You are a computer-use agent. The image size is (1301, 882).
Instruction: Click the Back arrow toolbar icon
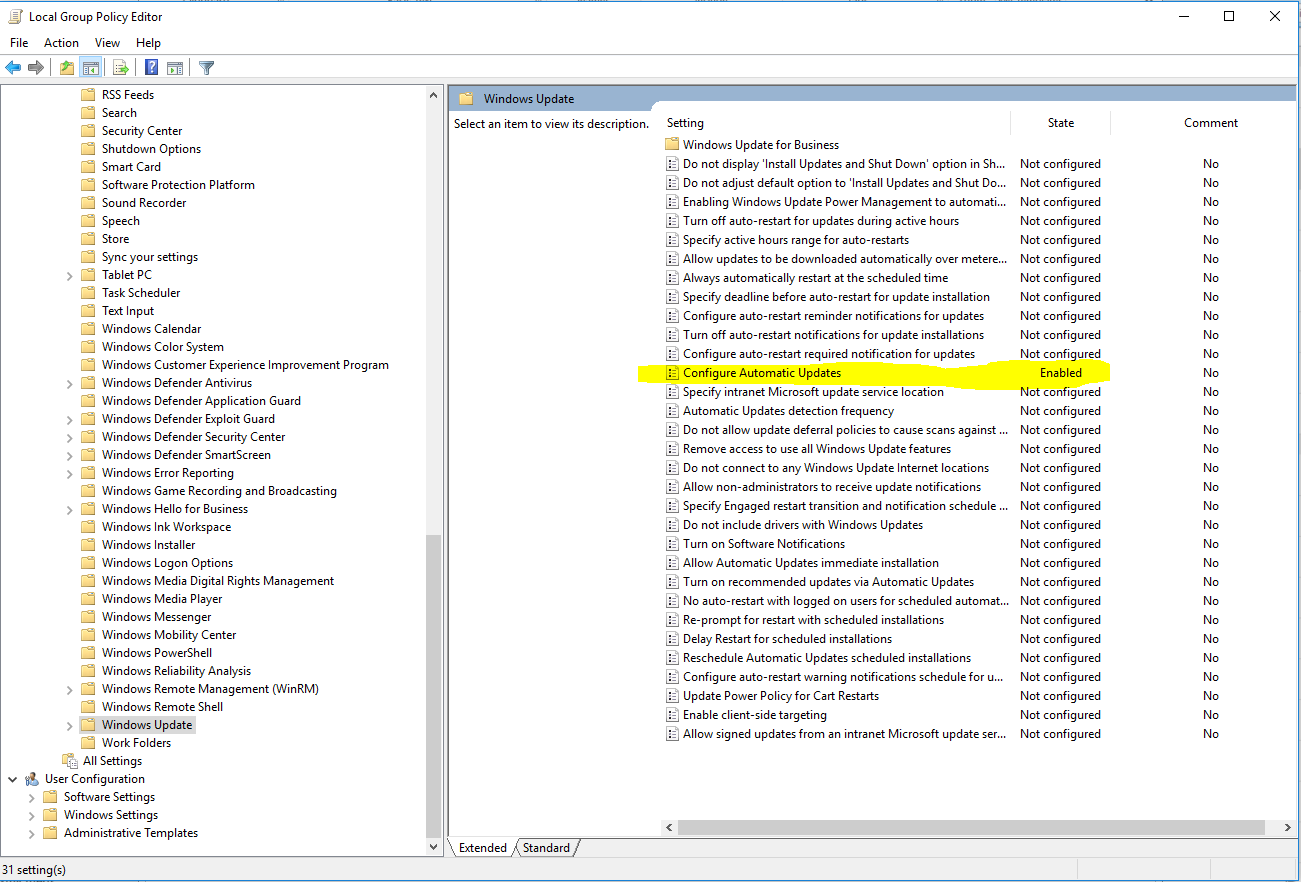point(13,68)
